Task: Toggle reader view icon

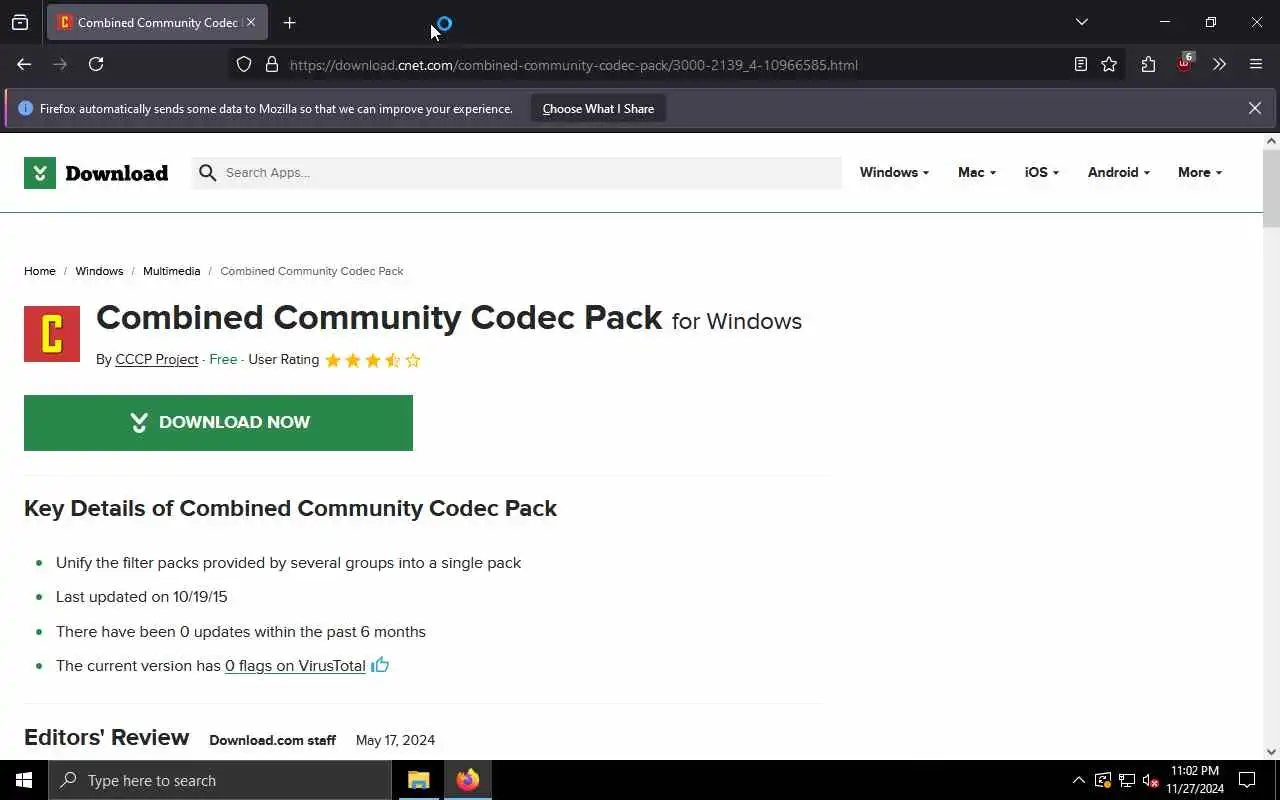Action: point(1080,64)
